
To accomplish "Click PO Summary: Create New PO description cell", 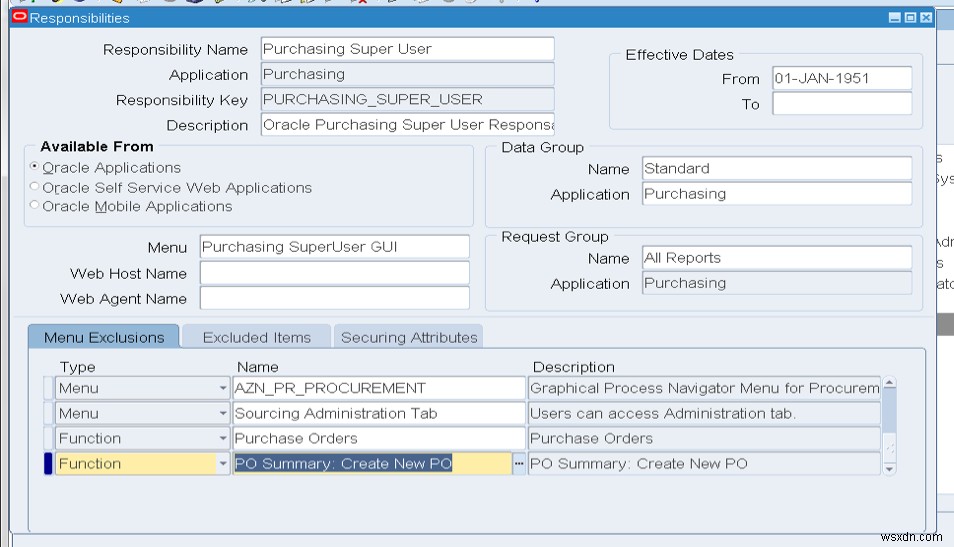I will 704,464.
